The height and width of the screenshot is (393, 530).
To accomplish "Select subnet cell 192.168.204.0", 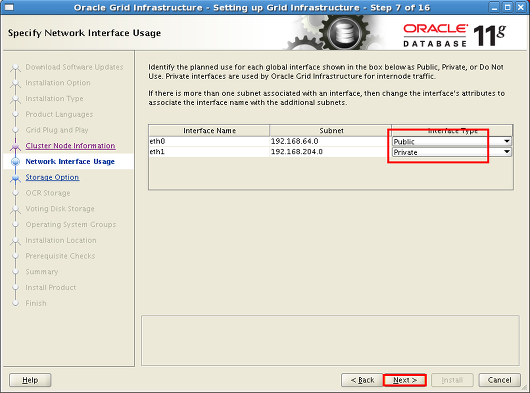I will point(331,152).
